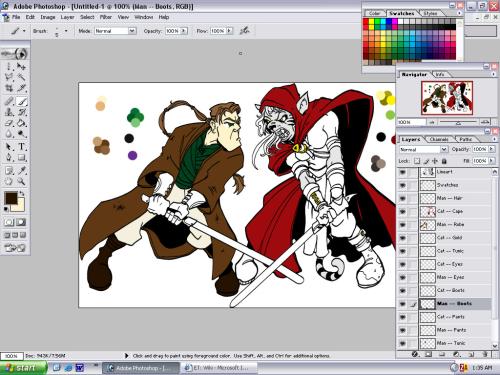The image size is (500, 375).
Task: Click Delete layer trash button
Action: click(x=485, y=354)
